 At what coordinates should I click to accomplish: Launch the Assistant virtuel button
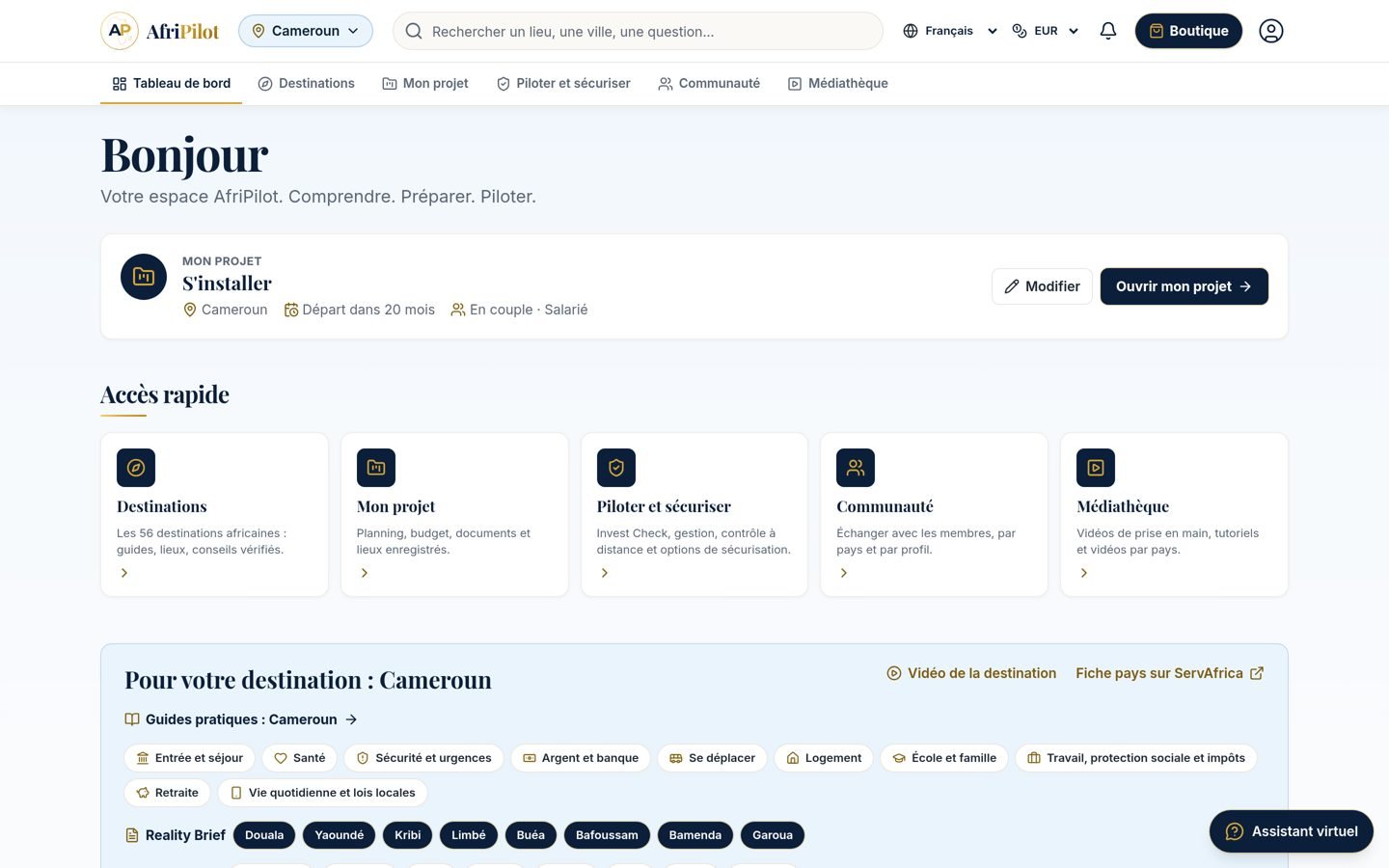point(1292,831)
